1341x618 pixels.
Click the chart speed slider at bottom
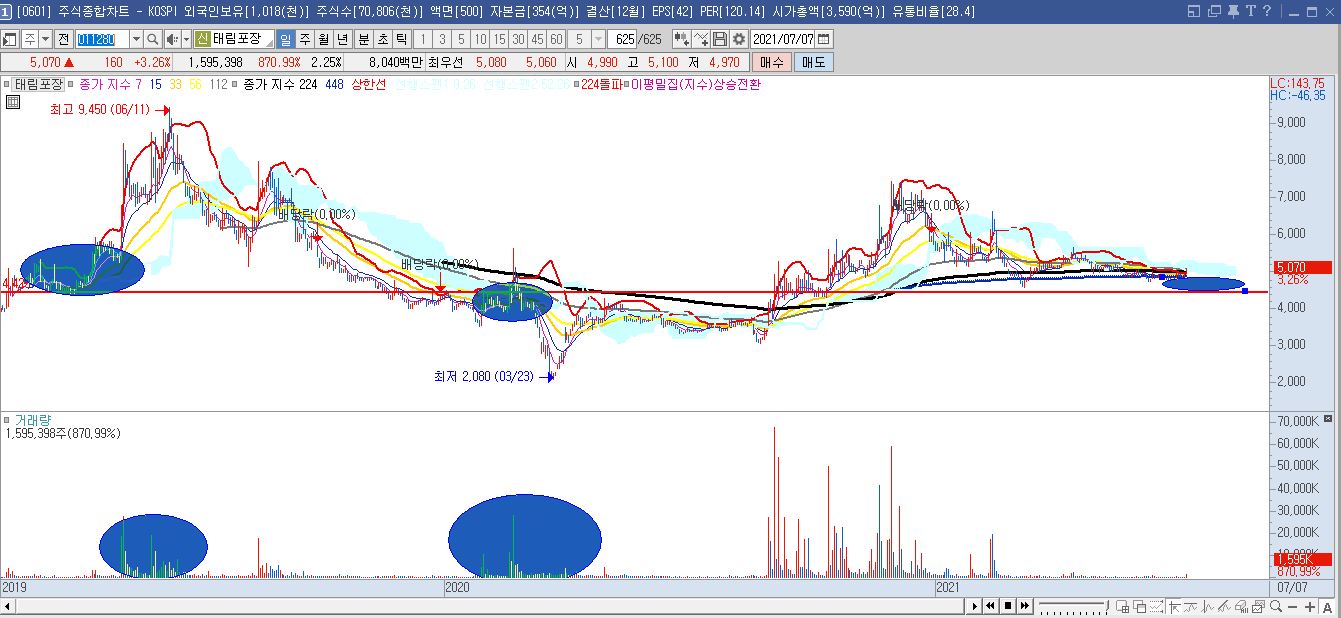coord(1074,606)
